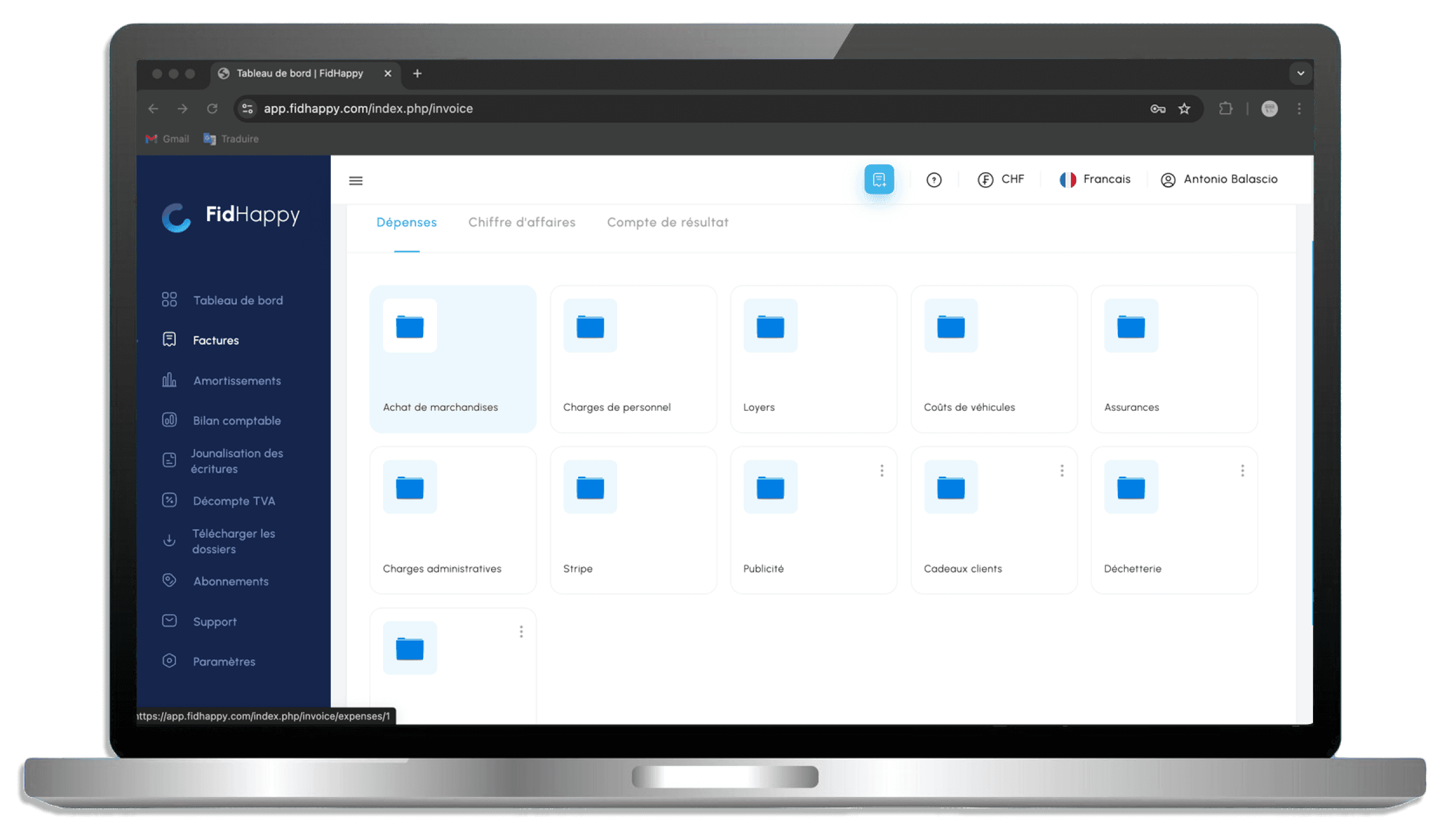Open Télécharger les dossiers in sidebar

click(233, 541)
